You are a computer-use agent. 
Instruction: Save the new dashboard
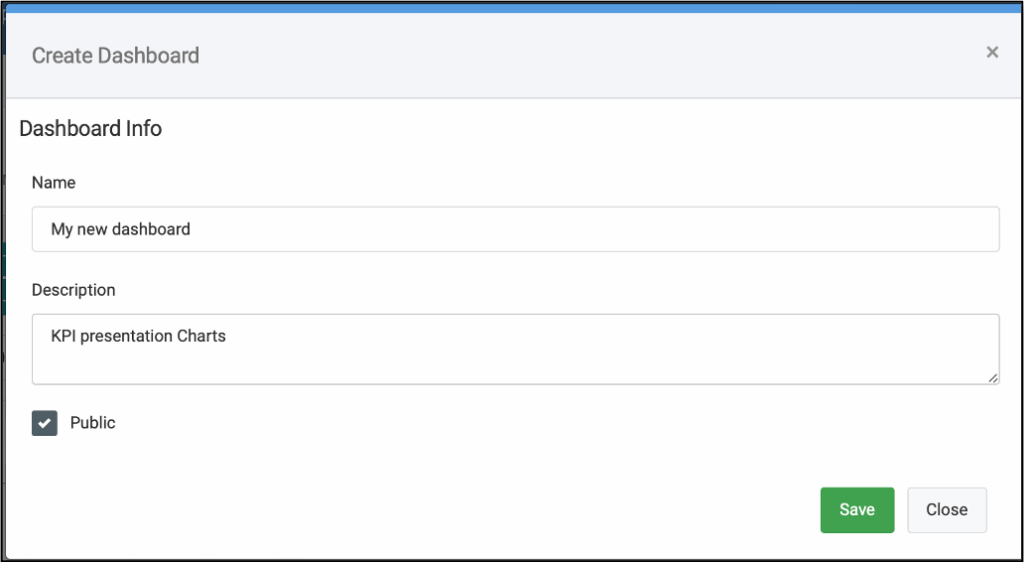[857, 510]
